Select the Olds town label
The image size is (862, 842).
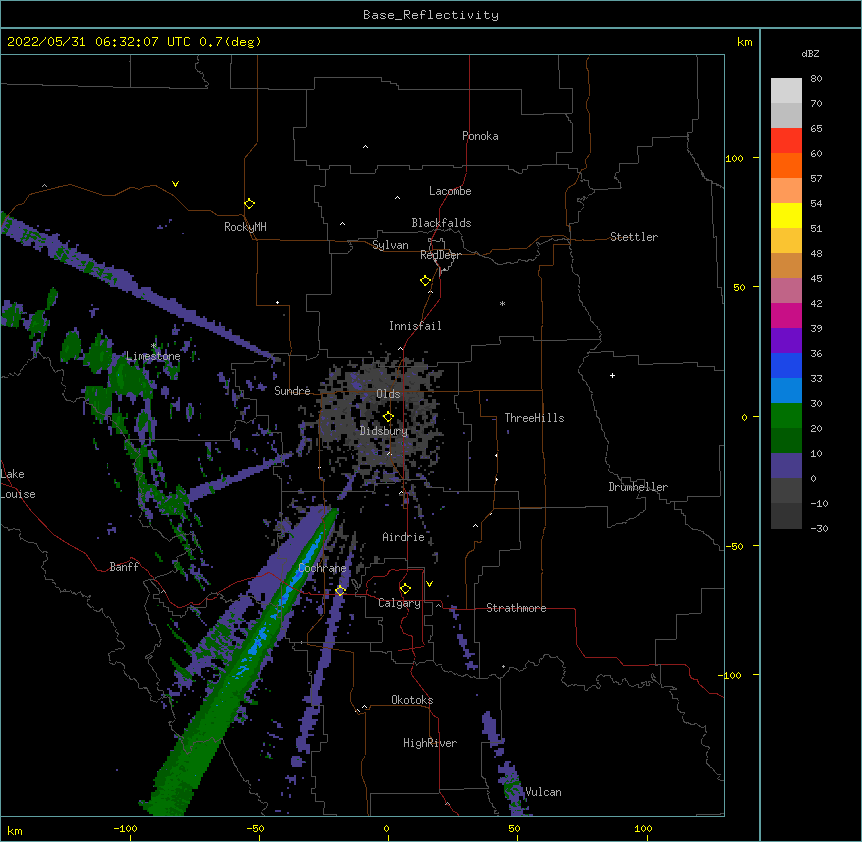pyautogui.click(x=388, y=394)
